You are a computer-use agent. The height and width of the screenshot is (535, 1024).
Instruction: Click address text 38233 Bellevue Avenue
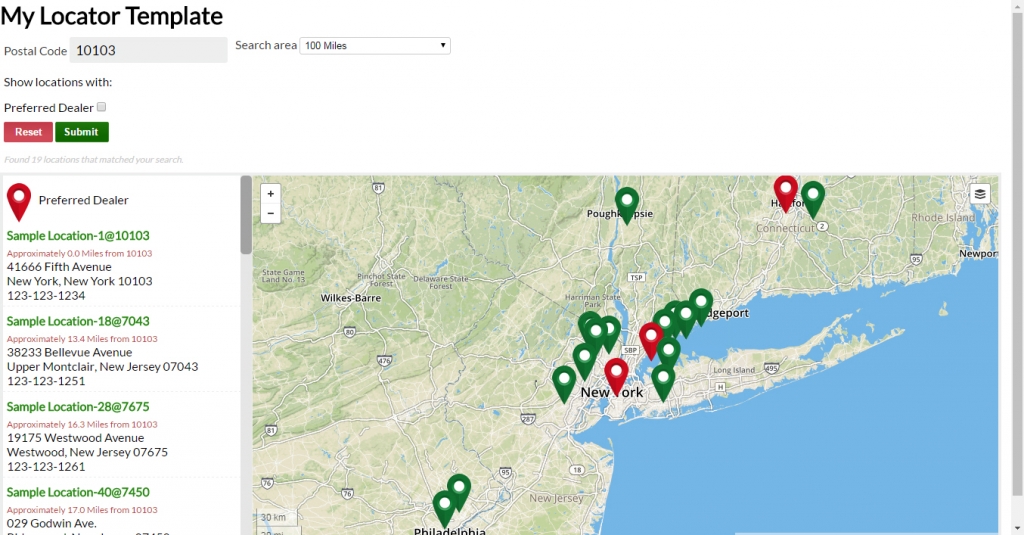click(69, 353)
